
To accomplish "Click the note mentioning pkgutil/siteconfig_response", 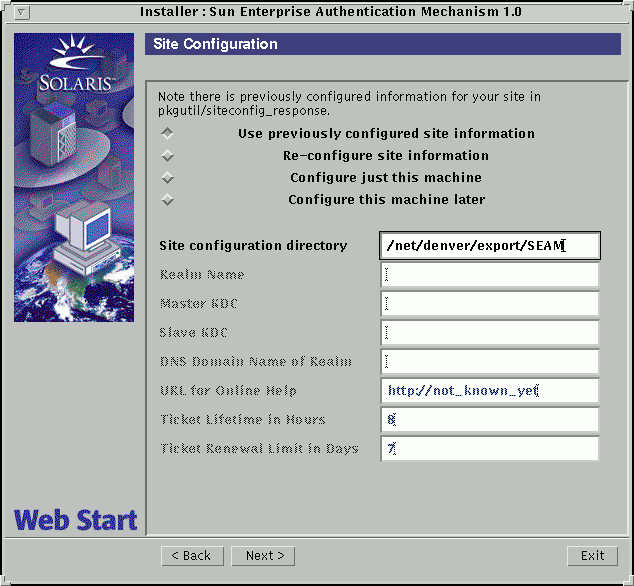I will (x=349, y=104).
